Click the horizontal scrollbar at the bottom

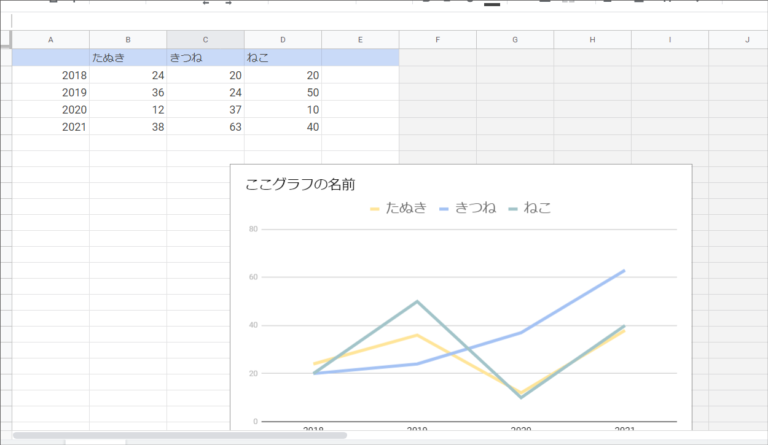tap(180, 436)
